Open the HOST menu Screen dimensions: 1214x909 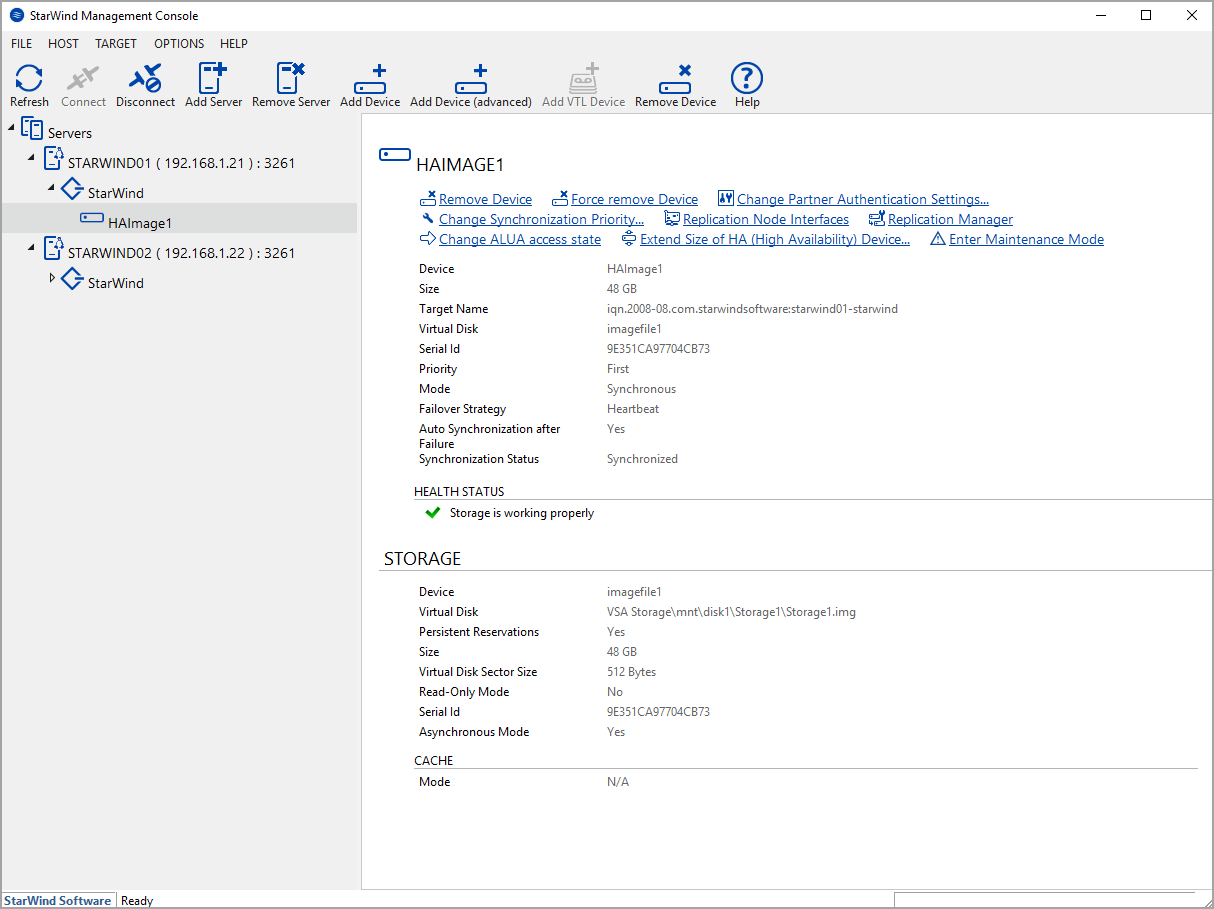click(63, 44)
